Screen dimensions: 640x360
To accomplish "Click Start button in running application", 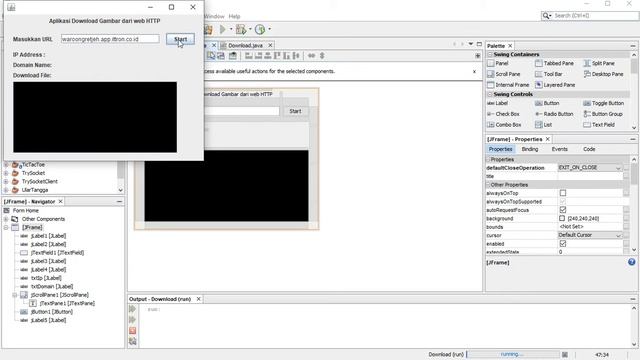I will point(180,39).
